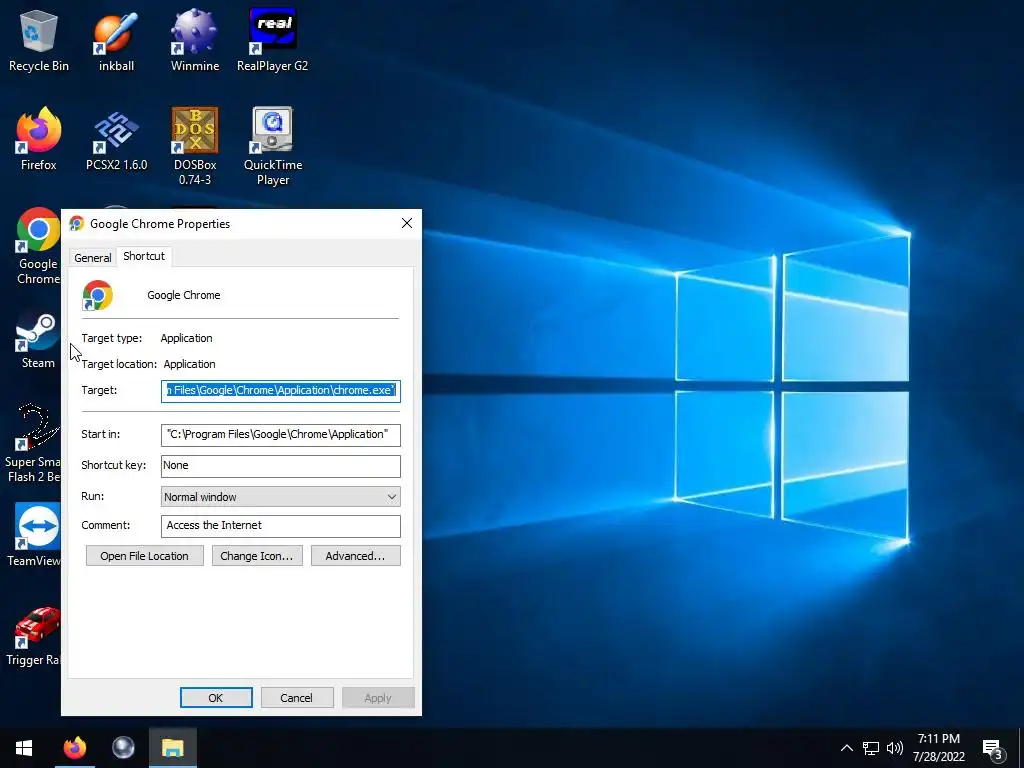Select the inkball desktop shortcut
The height and width of the screenshot is (768, 1024).
coord(116,40)
